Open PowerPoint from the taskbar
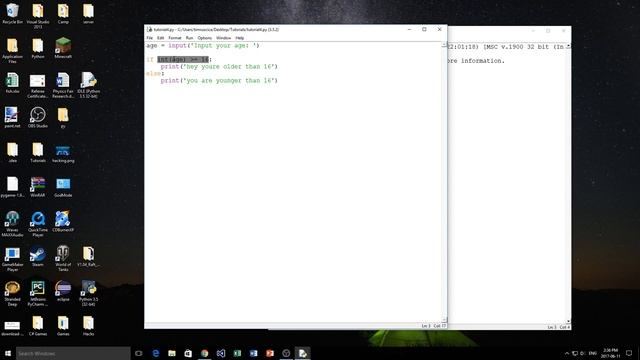 tap(270, 353)
